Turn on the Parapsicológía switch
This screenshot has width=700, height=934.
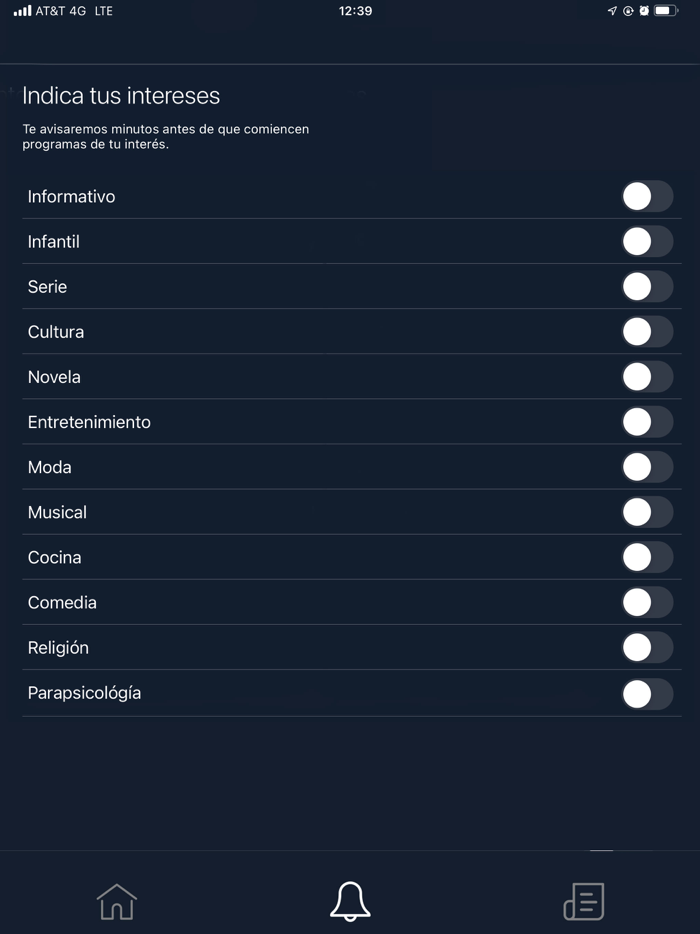pyautogui.click(x=648, y=692)
